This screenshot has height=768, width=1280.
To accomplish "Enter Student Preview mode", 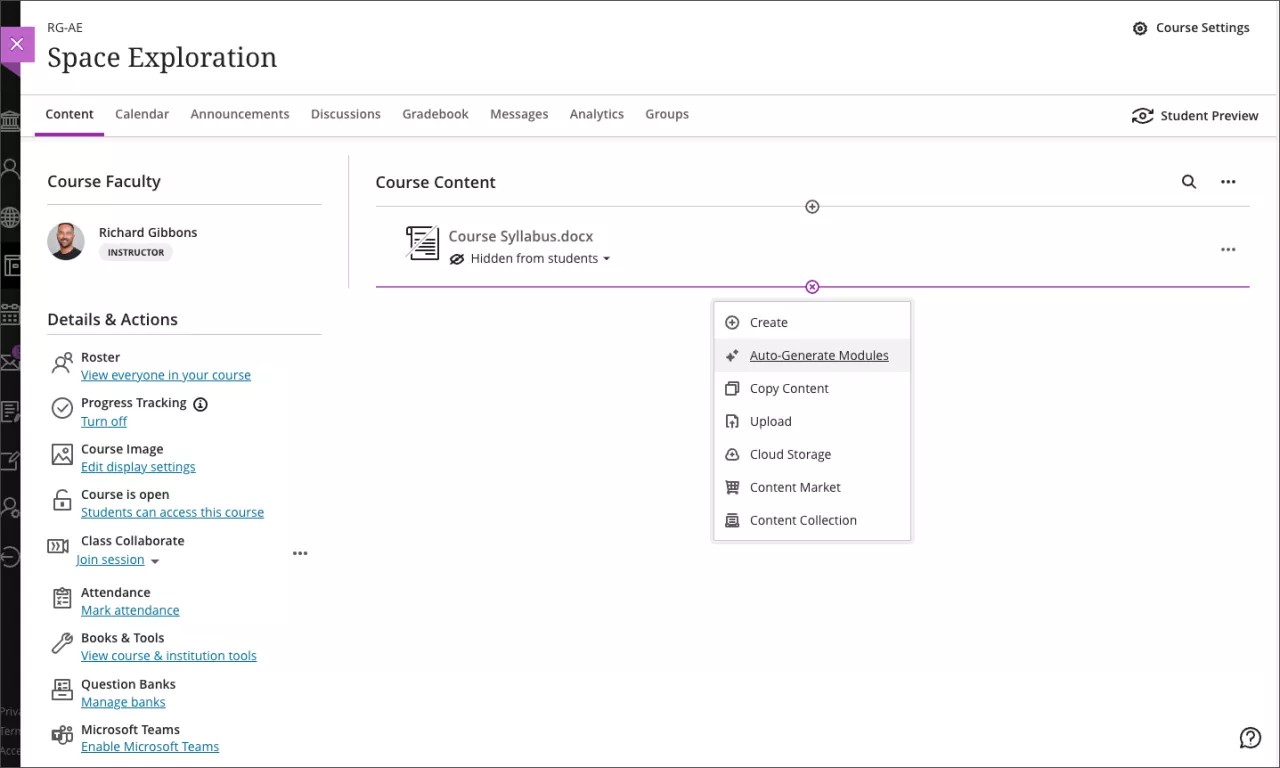I will click(1195, 115).
